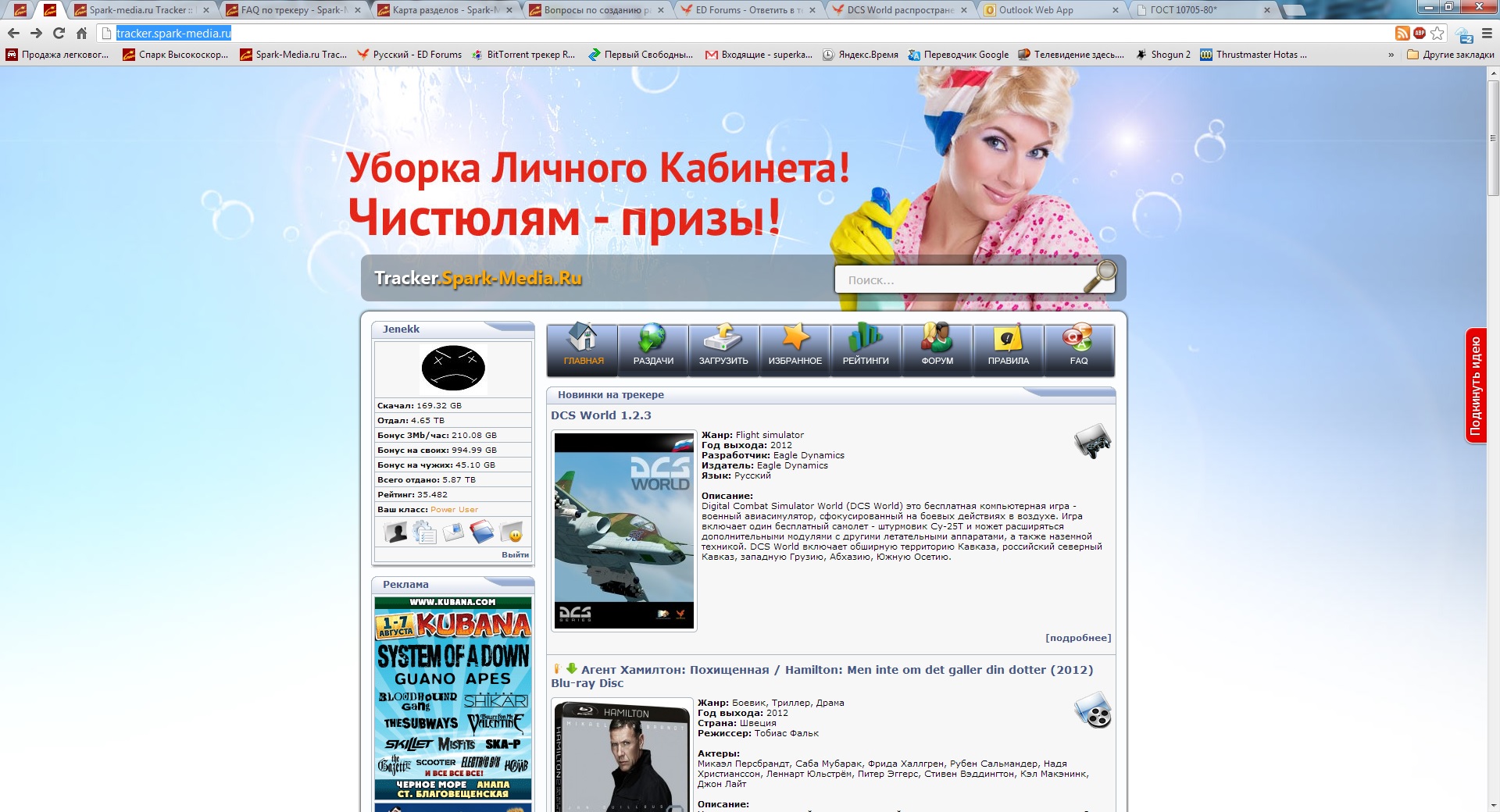Switch to DCS World распространение tab
Viewport: 1500px width, 812px height.
click(x=900, y=10)
